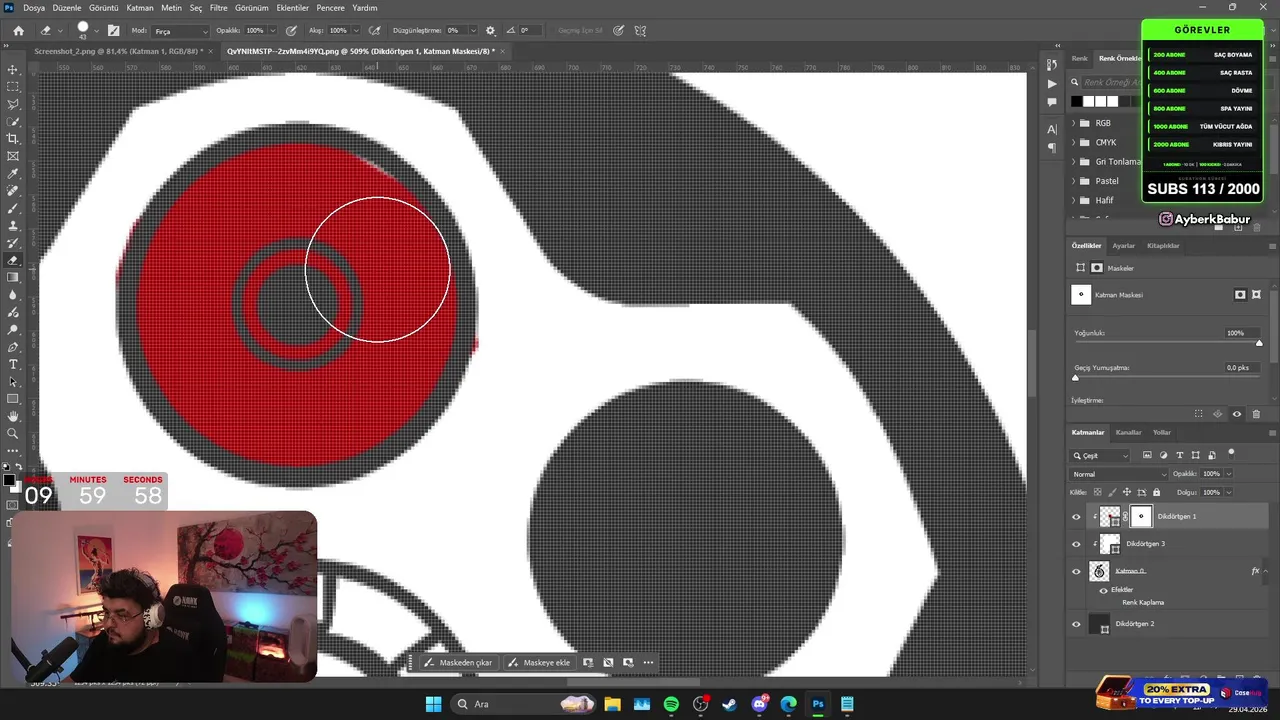Screen dimensions: 1280x720
Task: Filter layers by type layers (T icon)
Action: [1180, 455]
